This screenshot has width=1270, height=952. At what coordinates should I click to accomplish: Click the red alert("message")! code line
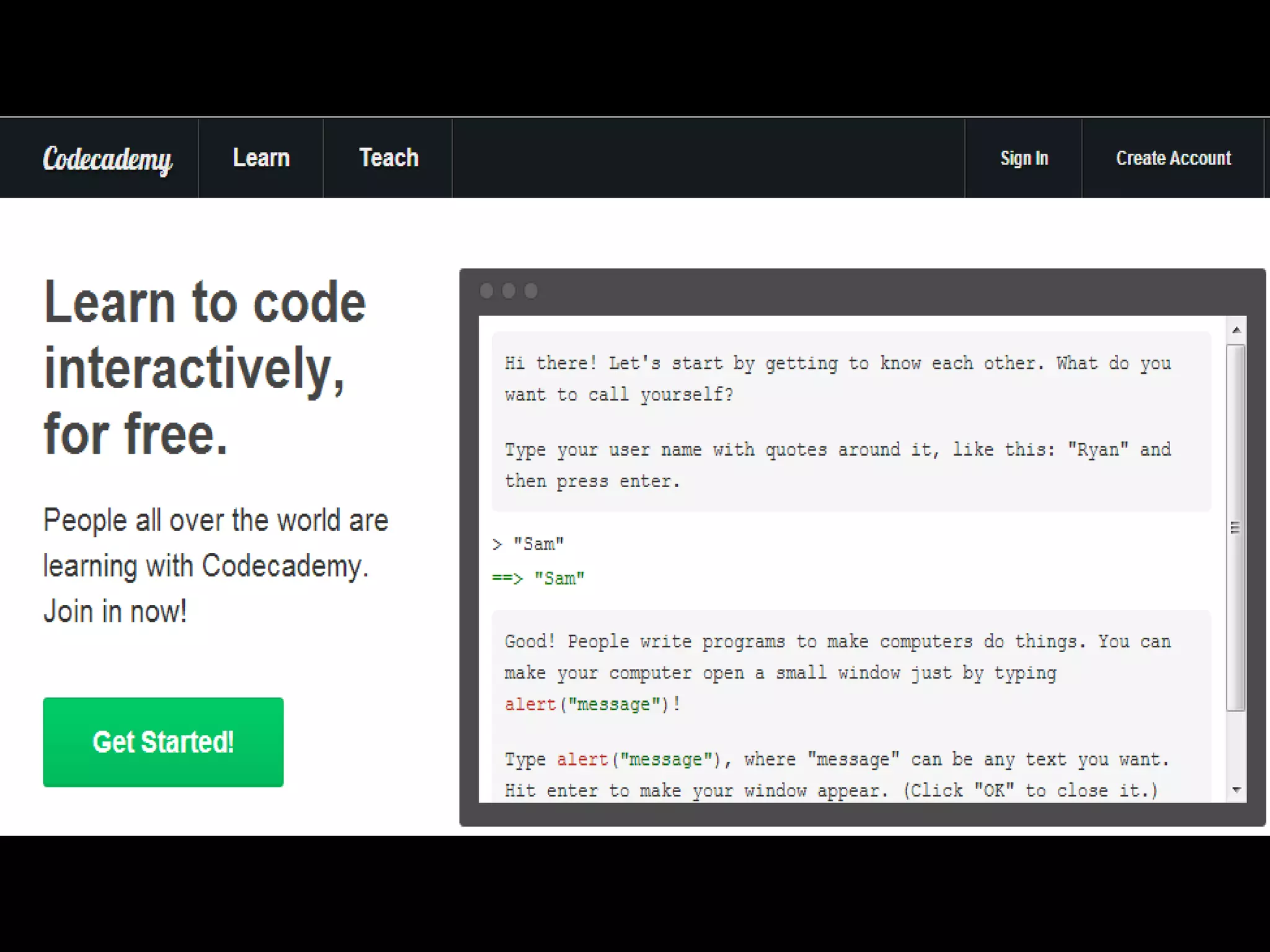pos(592,705)
